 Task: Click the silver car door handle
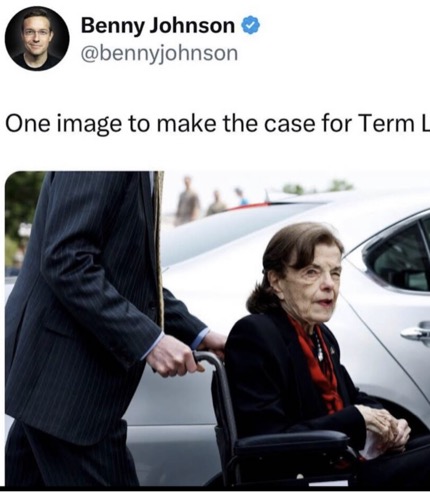click(x=416, y=332)
